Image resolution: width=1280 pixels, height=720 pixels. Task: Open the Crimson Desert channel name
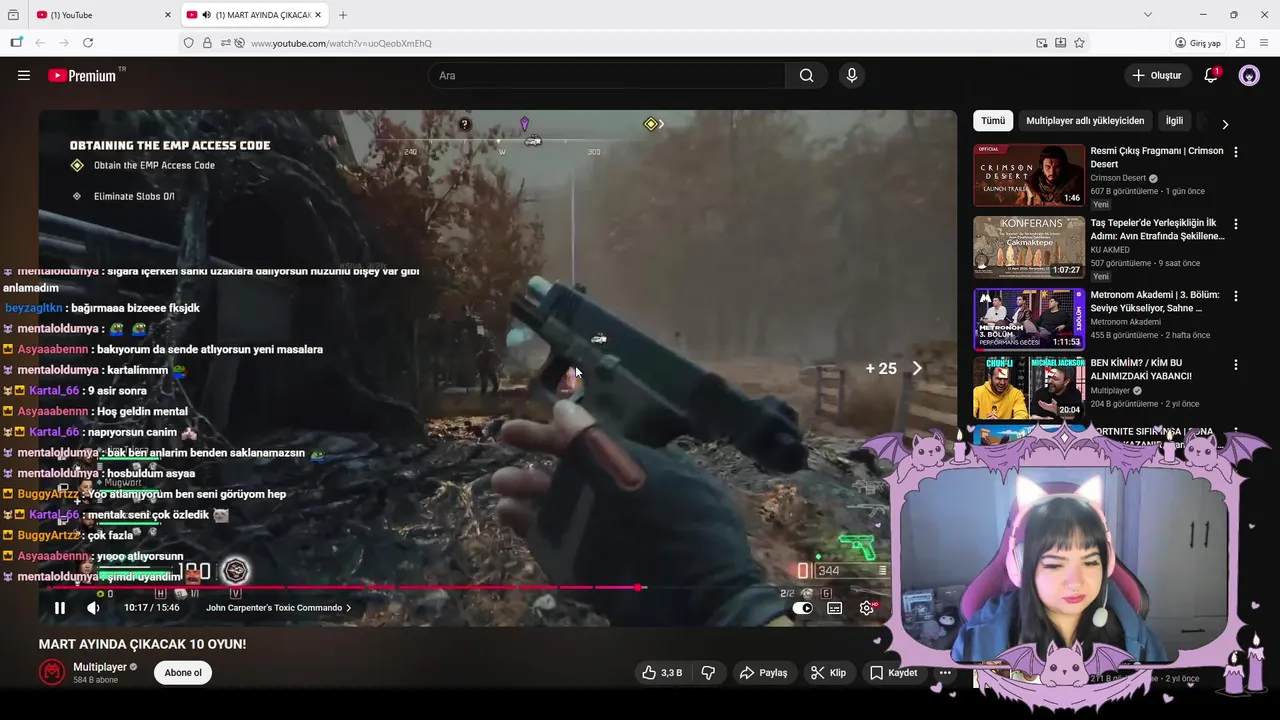click(1118, 178)
